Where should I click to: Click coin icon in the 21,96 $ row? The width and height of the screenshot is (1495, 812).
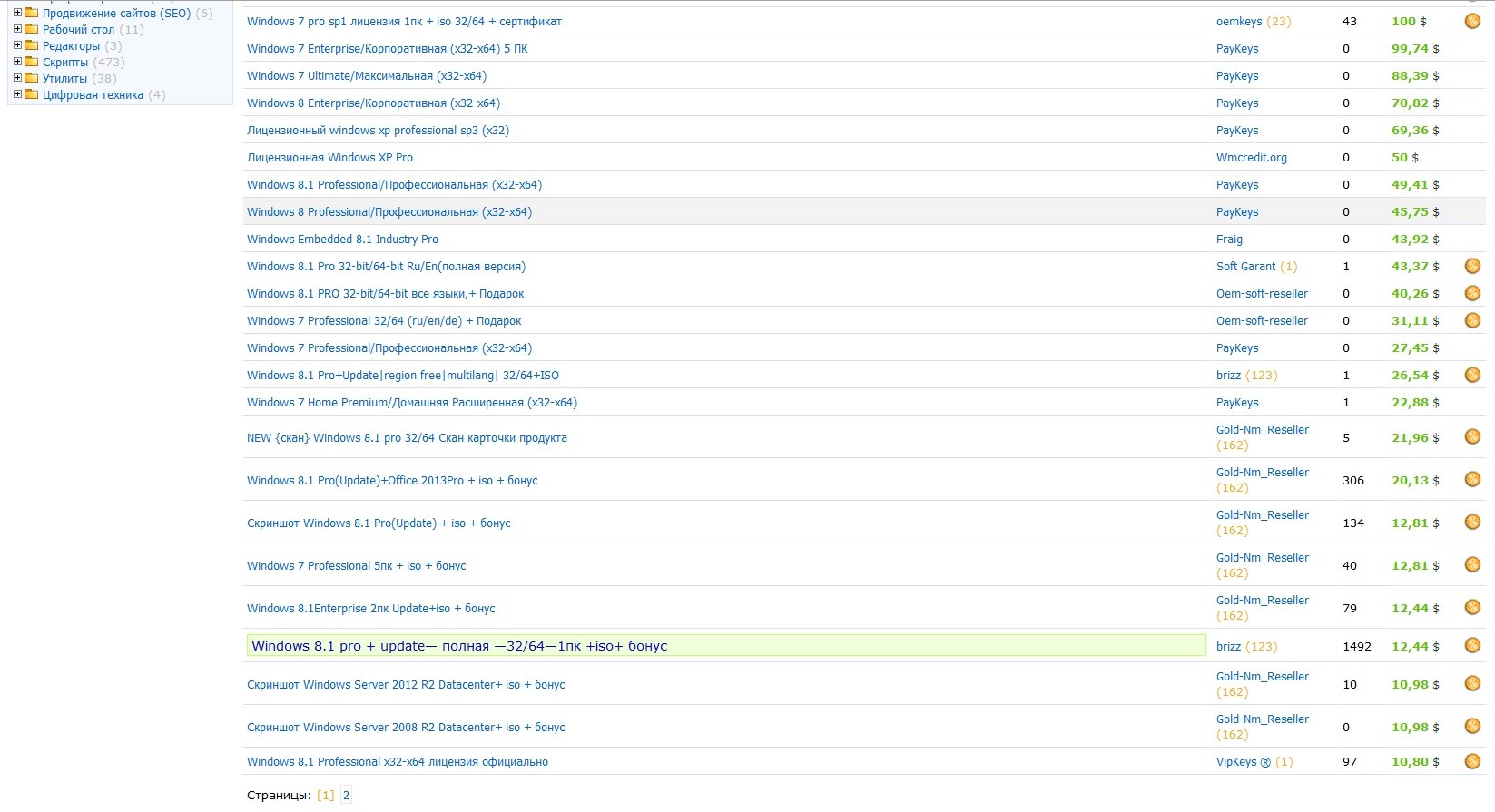1472,436
